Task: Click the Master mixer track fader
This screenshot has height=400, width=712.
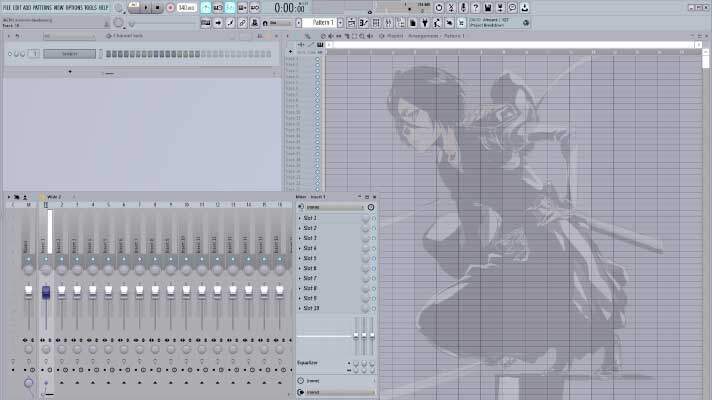Action: [29, 292]
